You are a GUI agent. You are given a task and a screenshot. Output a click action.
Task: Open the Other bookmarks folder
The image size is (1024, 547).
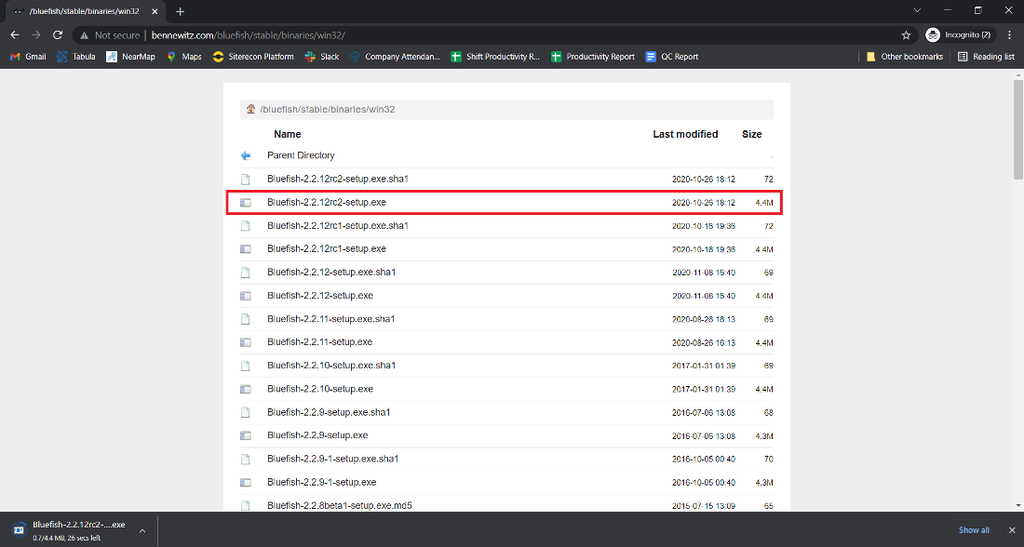point(904,57)
